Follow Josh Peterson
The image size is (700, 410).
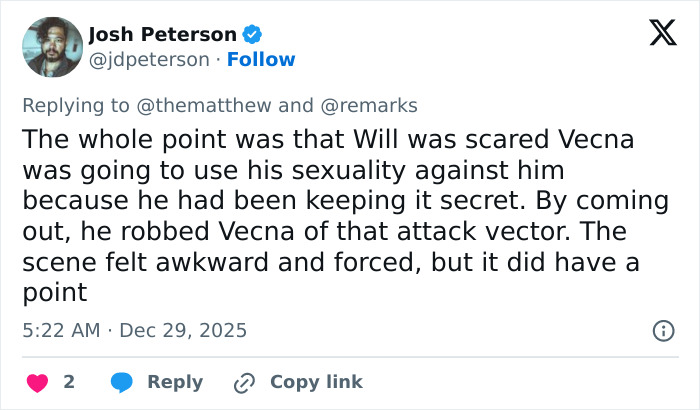(261, 60)
